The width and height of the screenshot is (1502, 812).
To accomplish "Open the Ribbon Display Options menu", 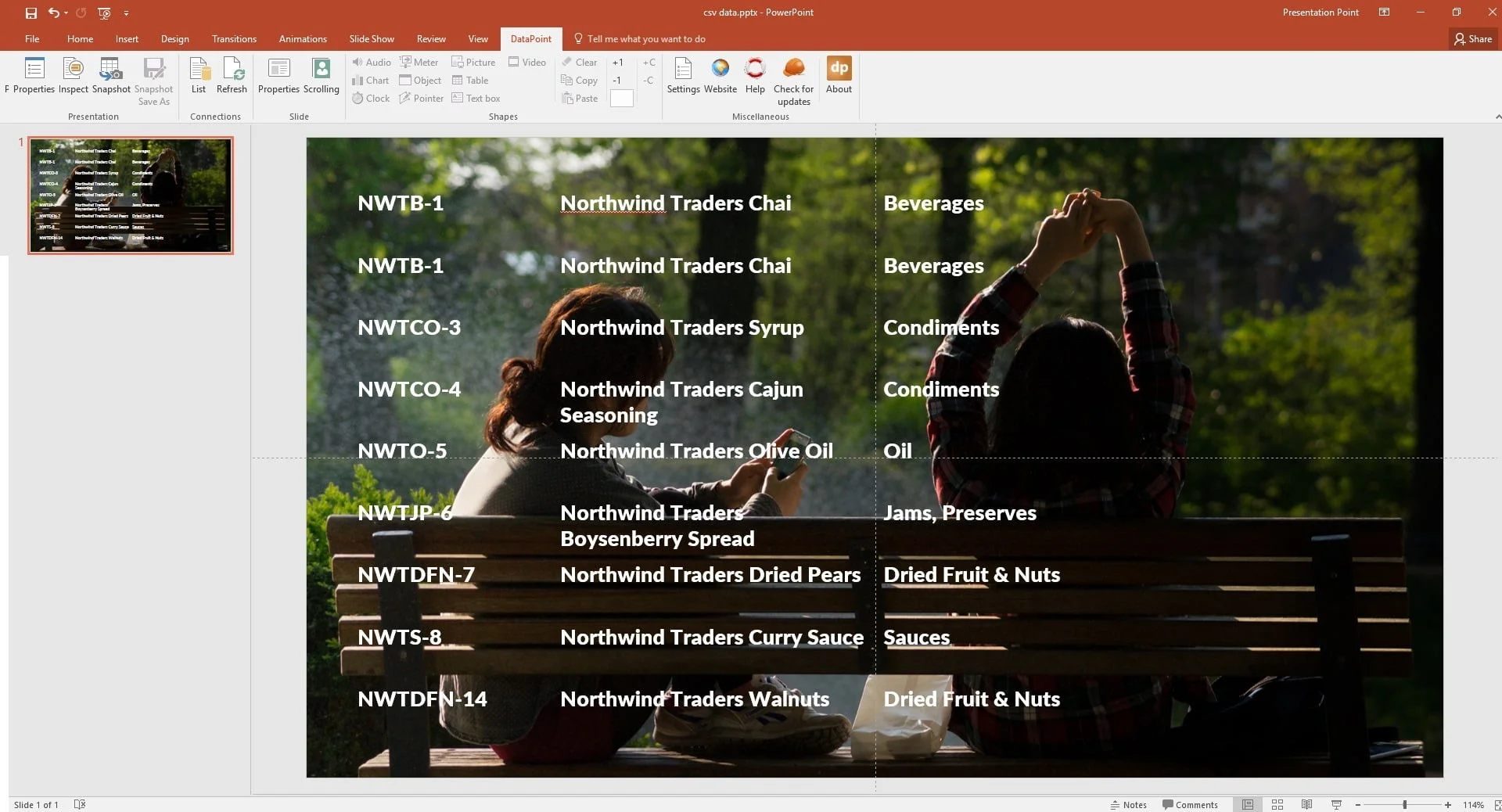I will [x=1383, y=12].
